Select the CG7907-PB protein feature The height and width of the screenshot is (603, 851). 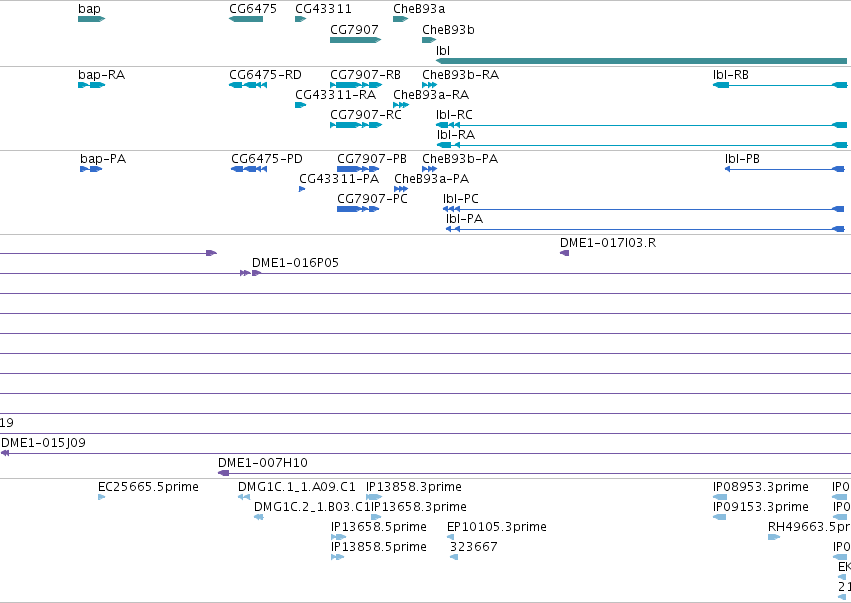coord(358,169)
